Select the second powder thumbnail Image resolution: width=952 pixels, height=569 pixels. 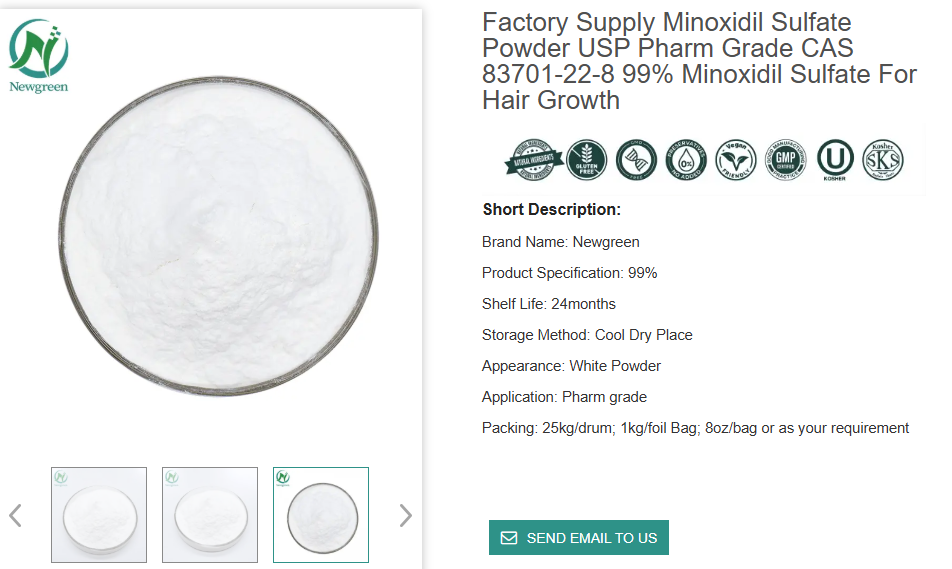click(210, 514)
